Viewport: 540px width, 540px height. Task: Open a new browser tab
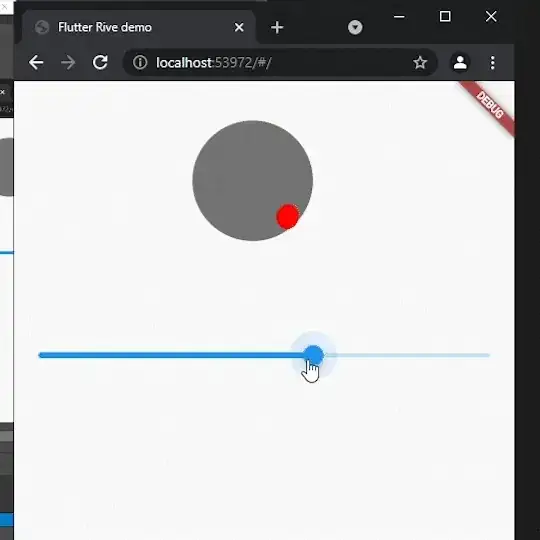tap(277, 28)
